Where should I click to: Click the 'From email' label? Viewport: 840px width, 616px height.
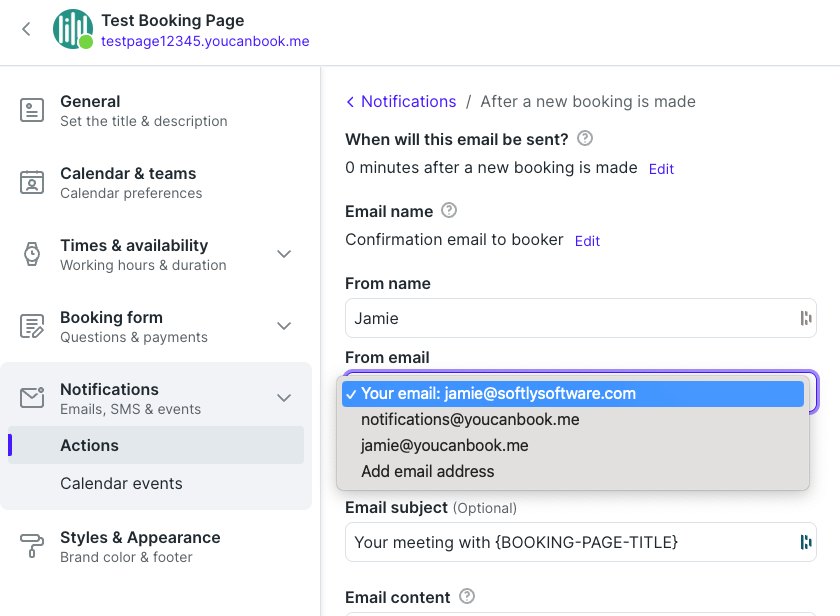point(387,357)
